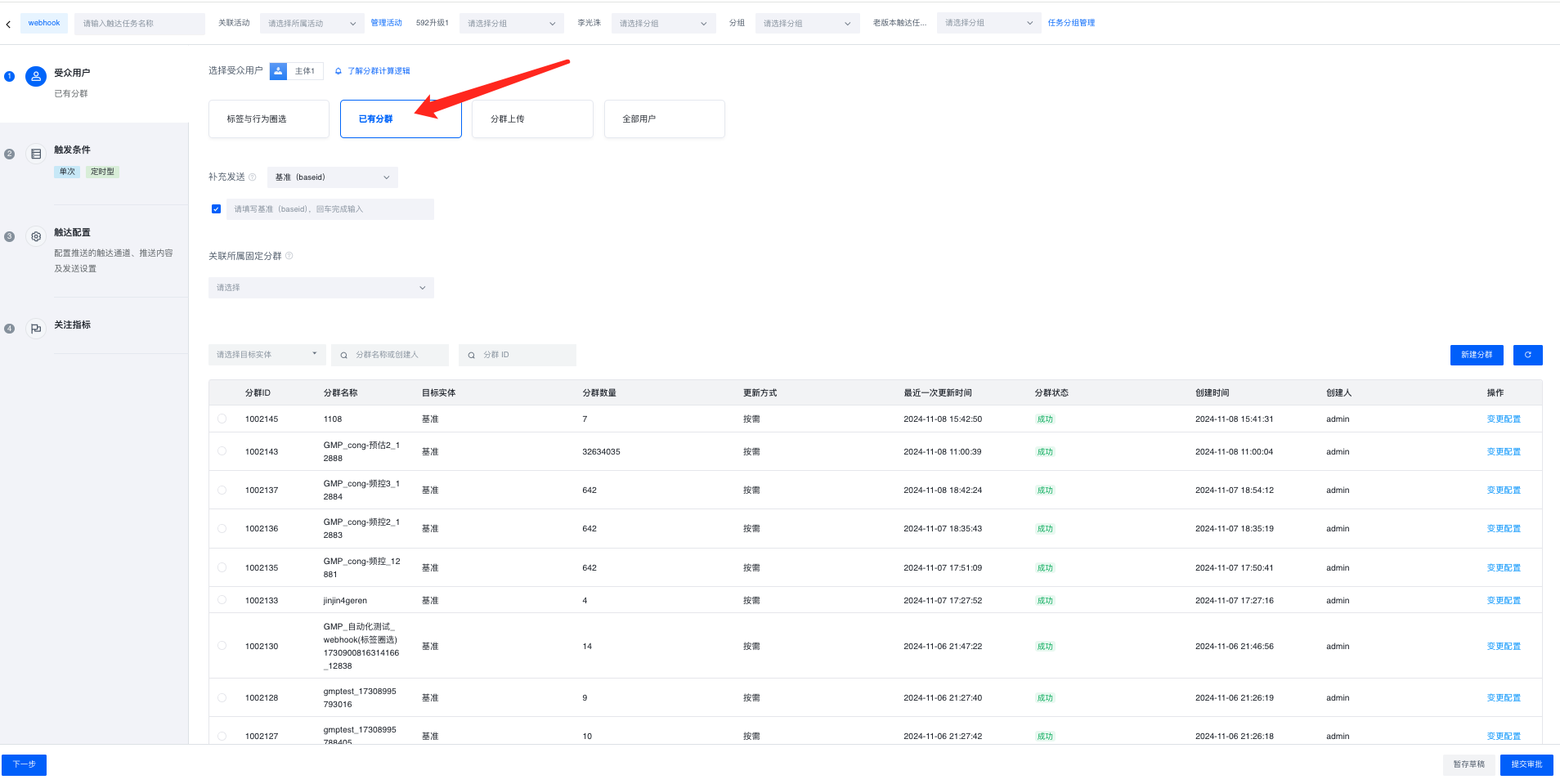
Task: Click the search icon in 分群名称或创建人 field
Action: pos(344,355)
